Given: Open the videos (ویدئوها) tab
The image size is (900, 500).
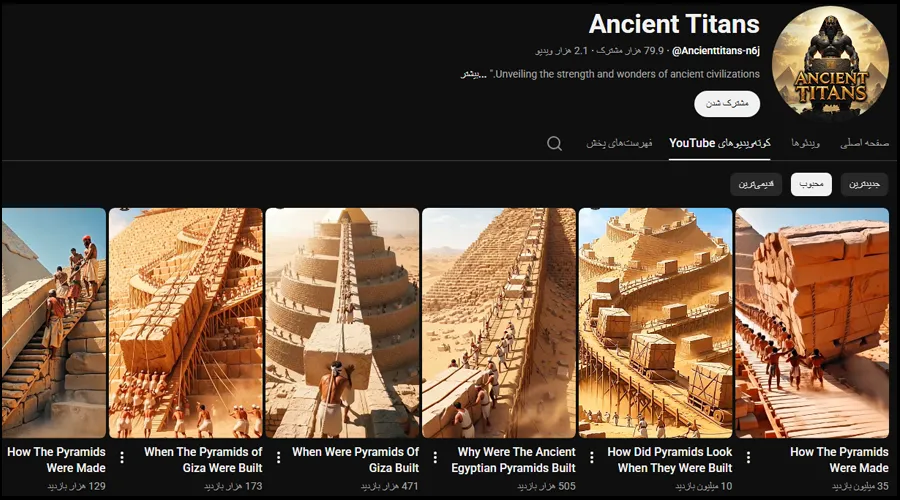Looking at the screenshot, I should pos(805,143).
